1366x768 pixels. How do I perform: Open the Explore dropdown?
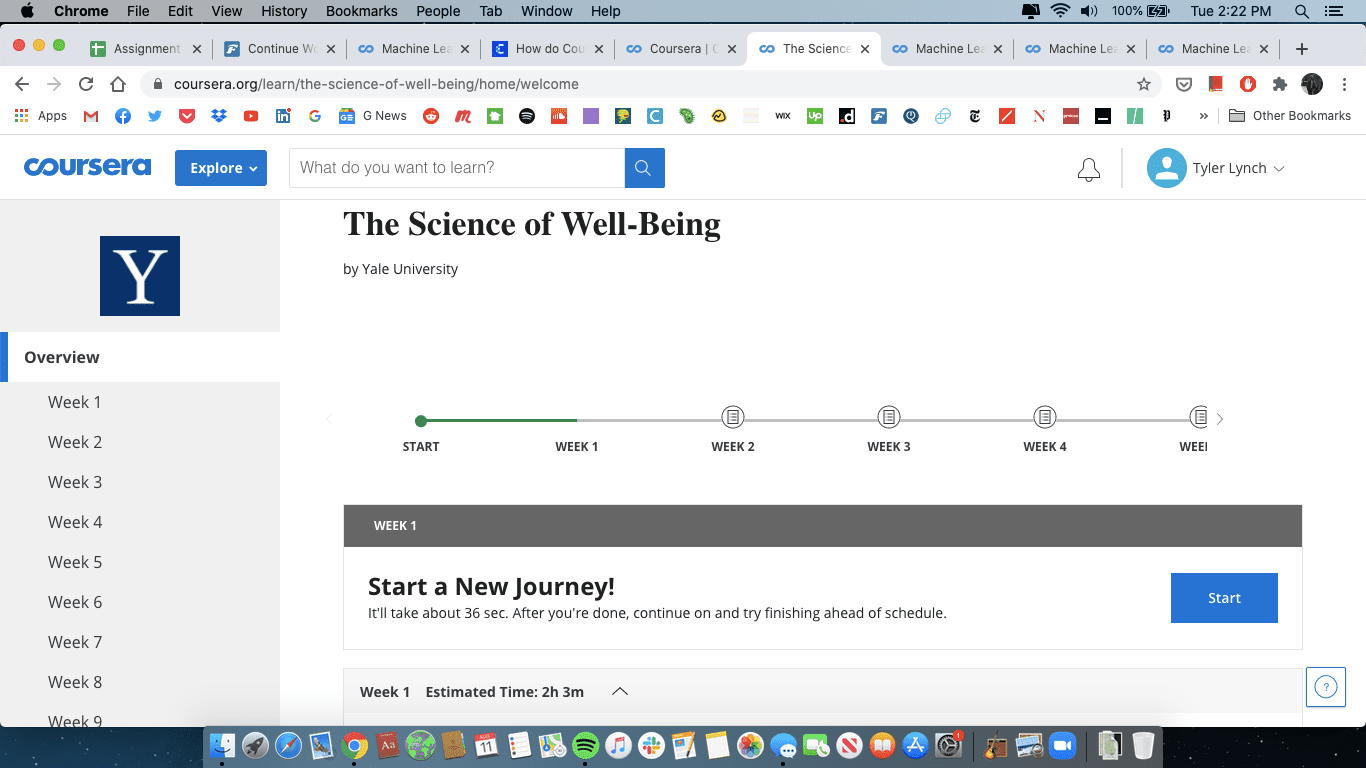point(221,168)
